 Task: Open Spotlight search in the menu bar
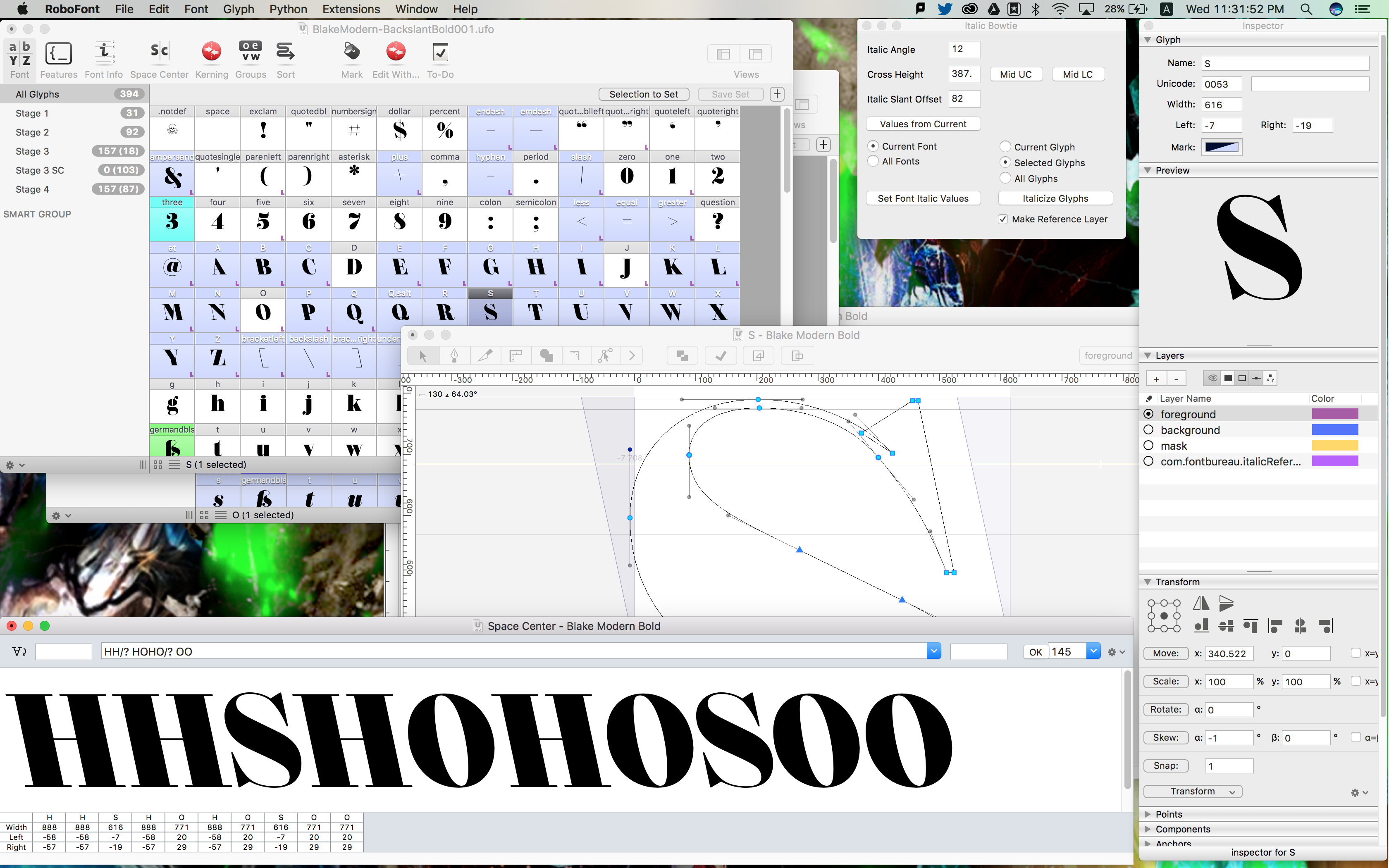coord(1306,9)
